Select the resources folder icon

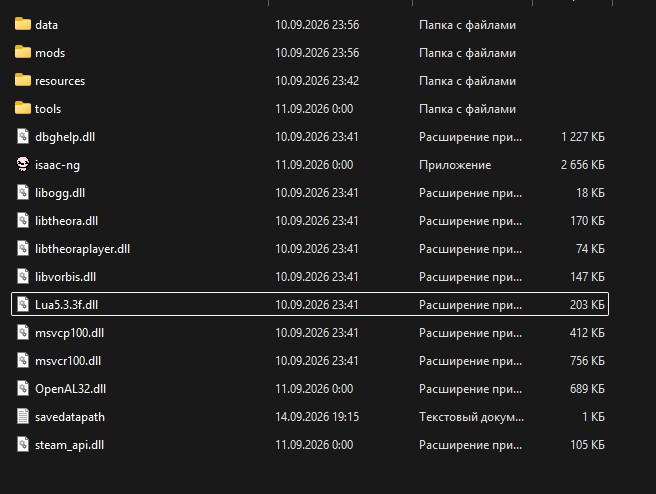tap(23, 80)
